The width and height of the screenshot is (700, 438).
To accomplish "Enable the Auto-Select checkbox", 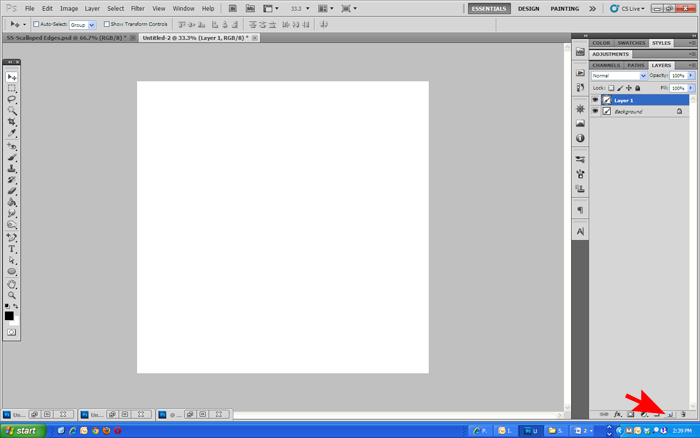I will [x=36, y=24].
